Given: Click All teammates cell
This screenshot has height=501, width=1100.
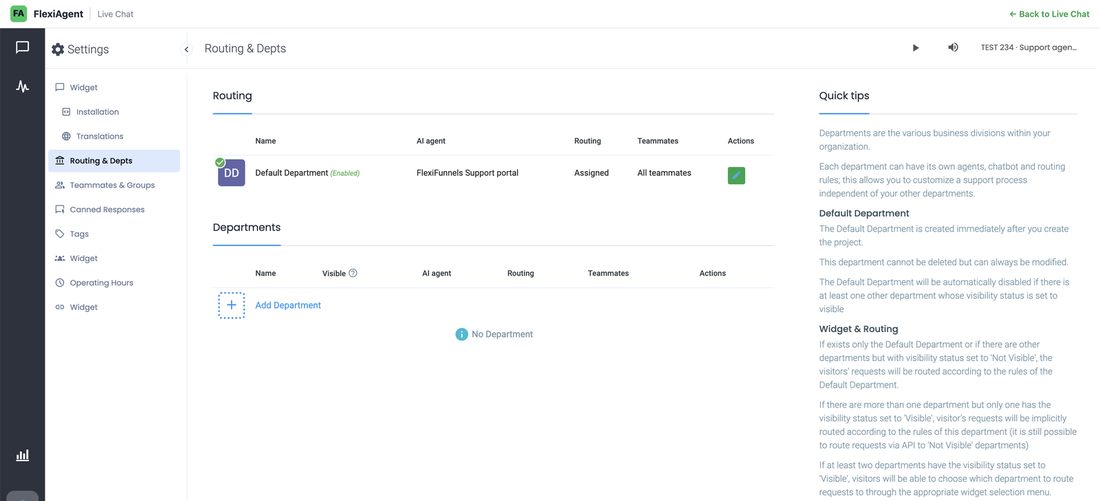Looking at the screenshot, I should (664, 173).
